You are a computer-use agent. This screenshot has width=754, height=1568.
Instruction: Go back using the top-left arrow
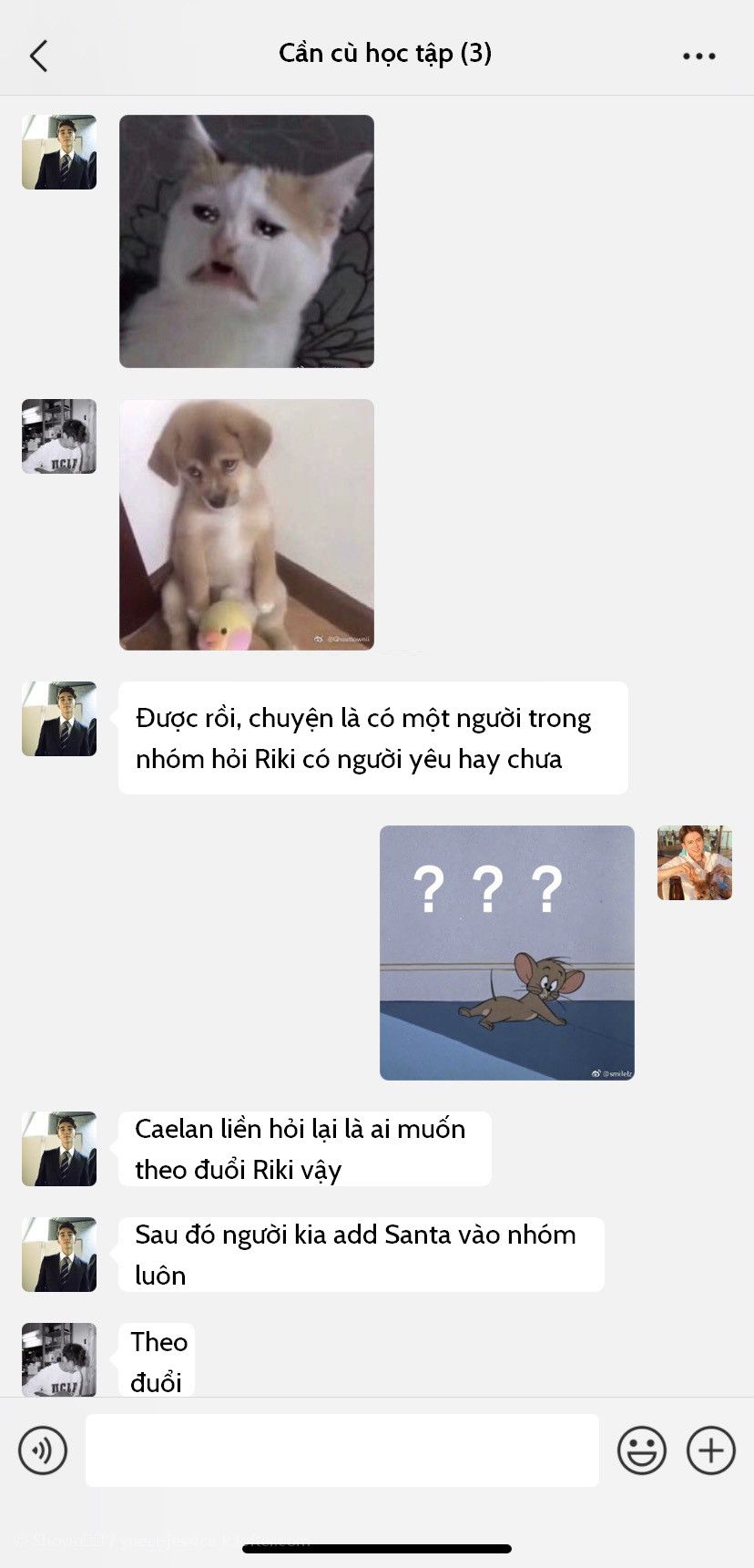tap(38, 56)
